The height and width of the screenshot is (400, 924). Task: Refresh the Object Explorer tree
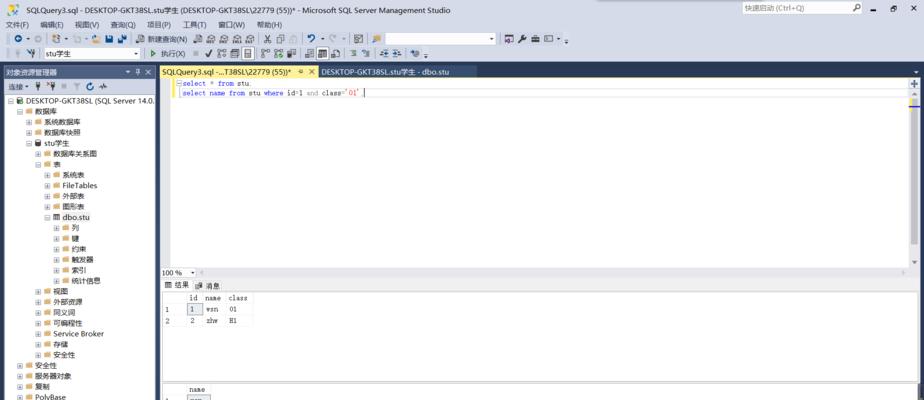click(90, 87)
